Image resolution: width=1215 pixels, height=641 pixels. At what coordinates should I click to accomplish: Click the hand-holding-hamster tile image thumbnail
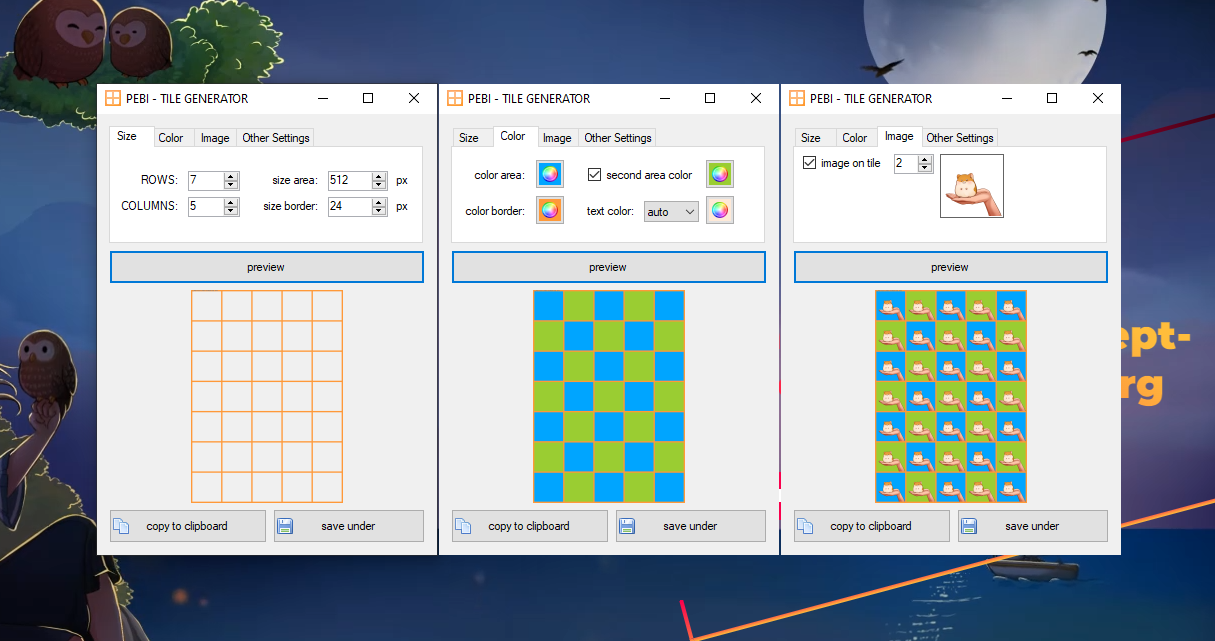[971, 186]
